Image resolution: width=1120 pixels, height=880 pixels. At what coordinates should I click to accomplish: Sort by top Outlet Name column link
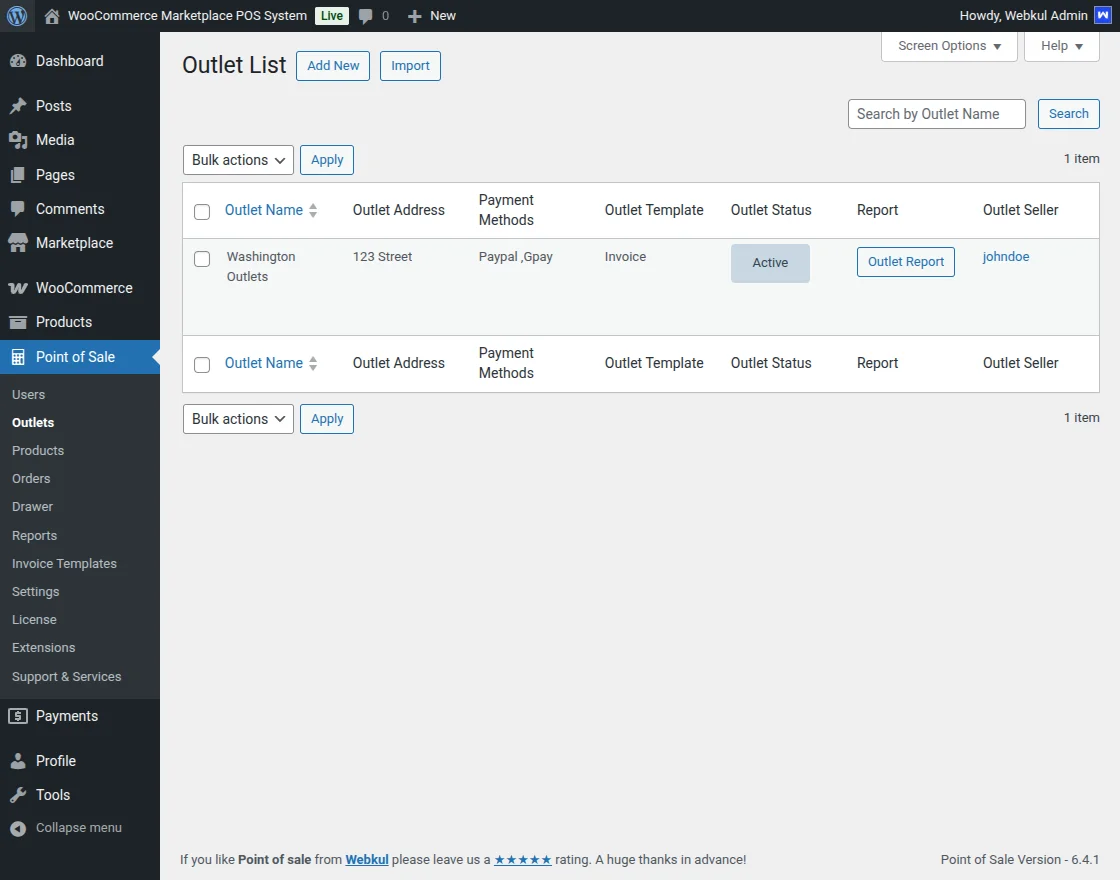click(x=264, y=210)
